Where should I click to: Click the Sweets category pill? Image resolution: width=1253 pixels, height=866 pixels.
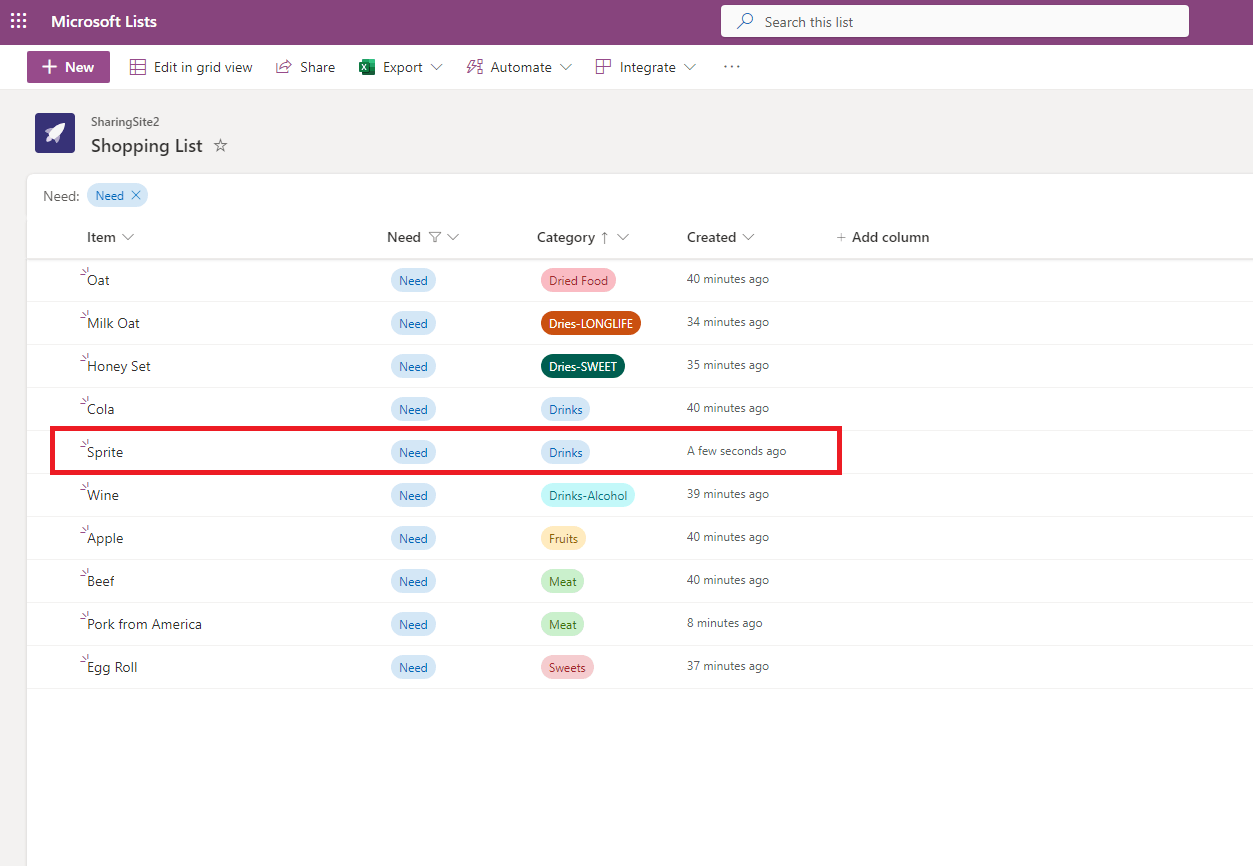(x=567, y=668)
